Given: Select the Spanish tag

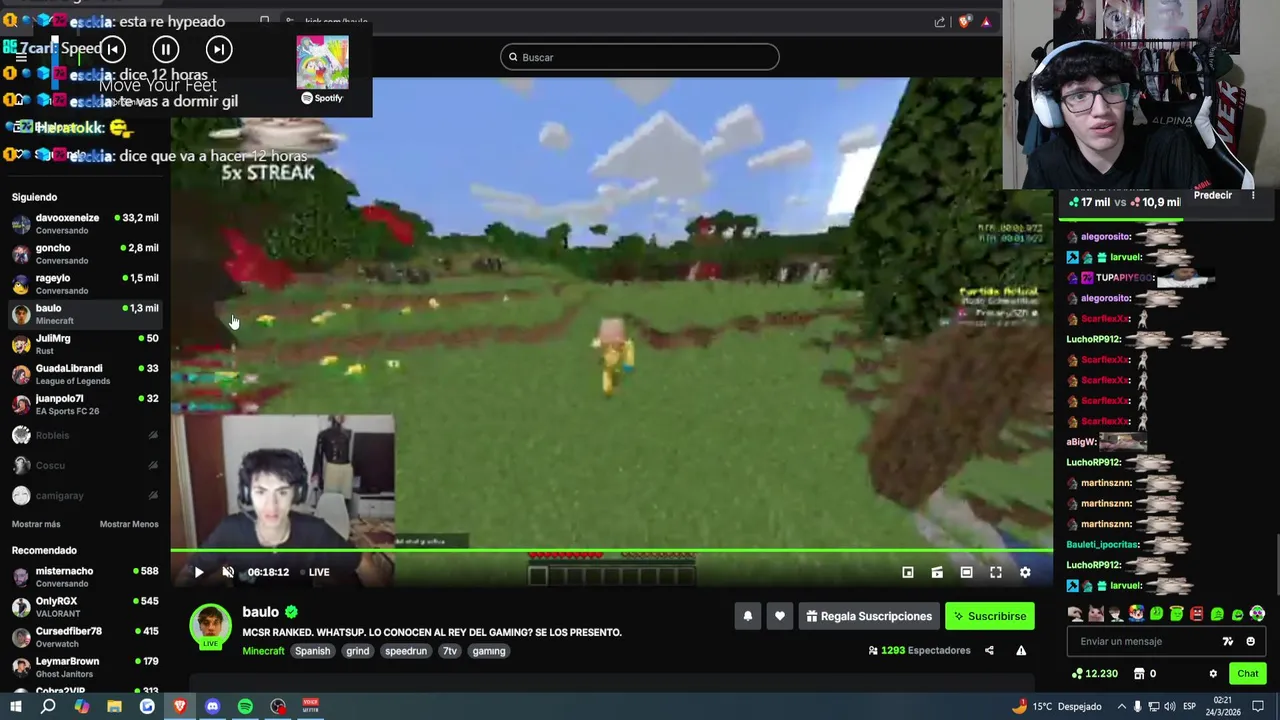Looking at the screenshot, I should 312,651.
